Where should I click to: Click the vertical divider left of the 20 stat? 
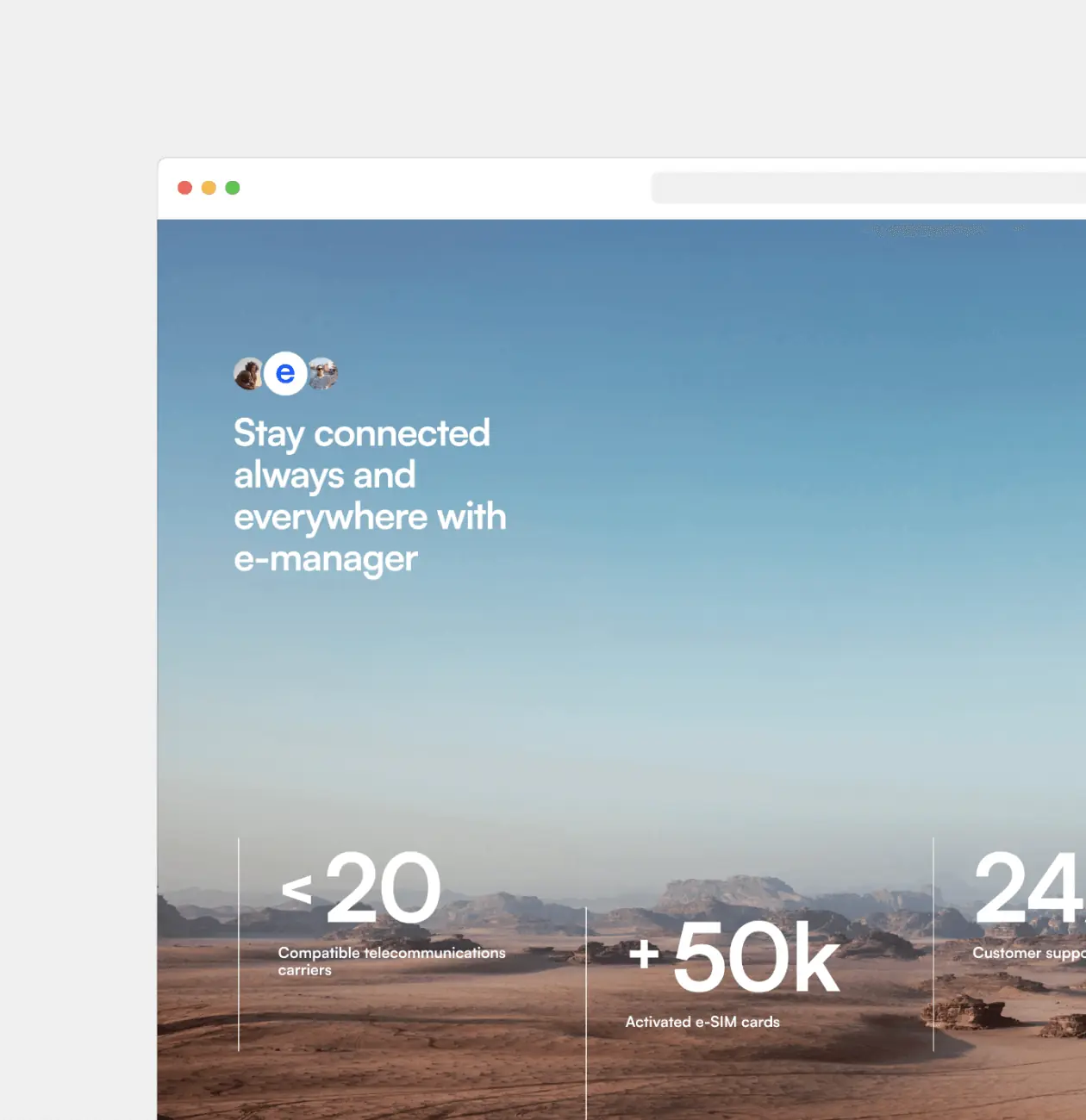coord(239,944)
